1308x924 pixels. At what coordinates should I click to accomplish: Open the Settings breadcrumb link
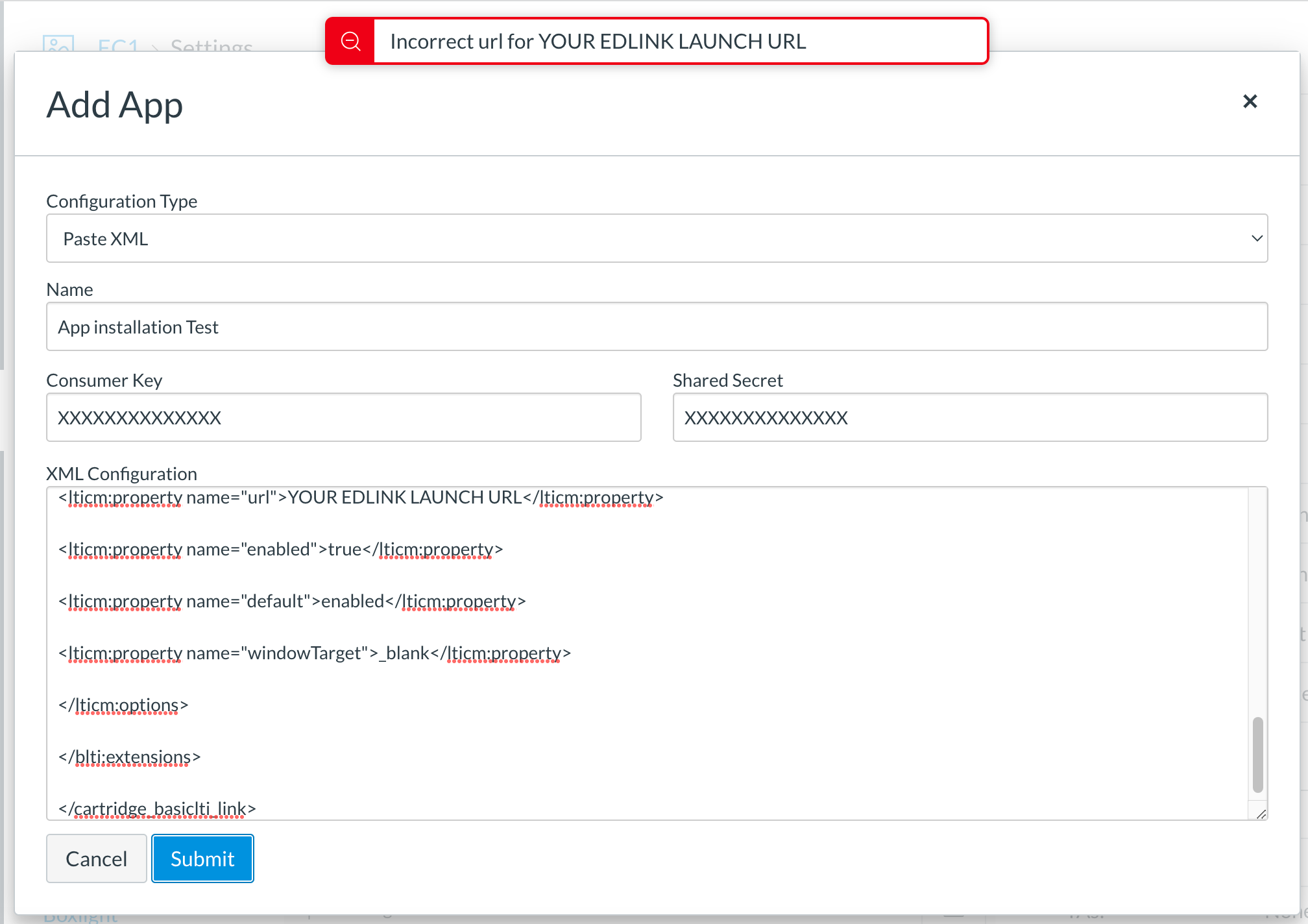[x=210, y=47]
